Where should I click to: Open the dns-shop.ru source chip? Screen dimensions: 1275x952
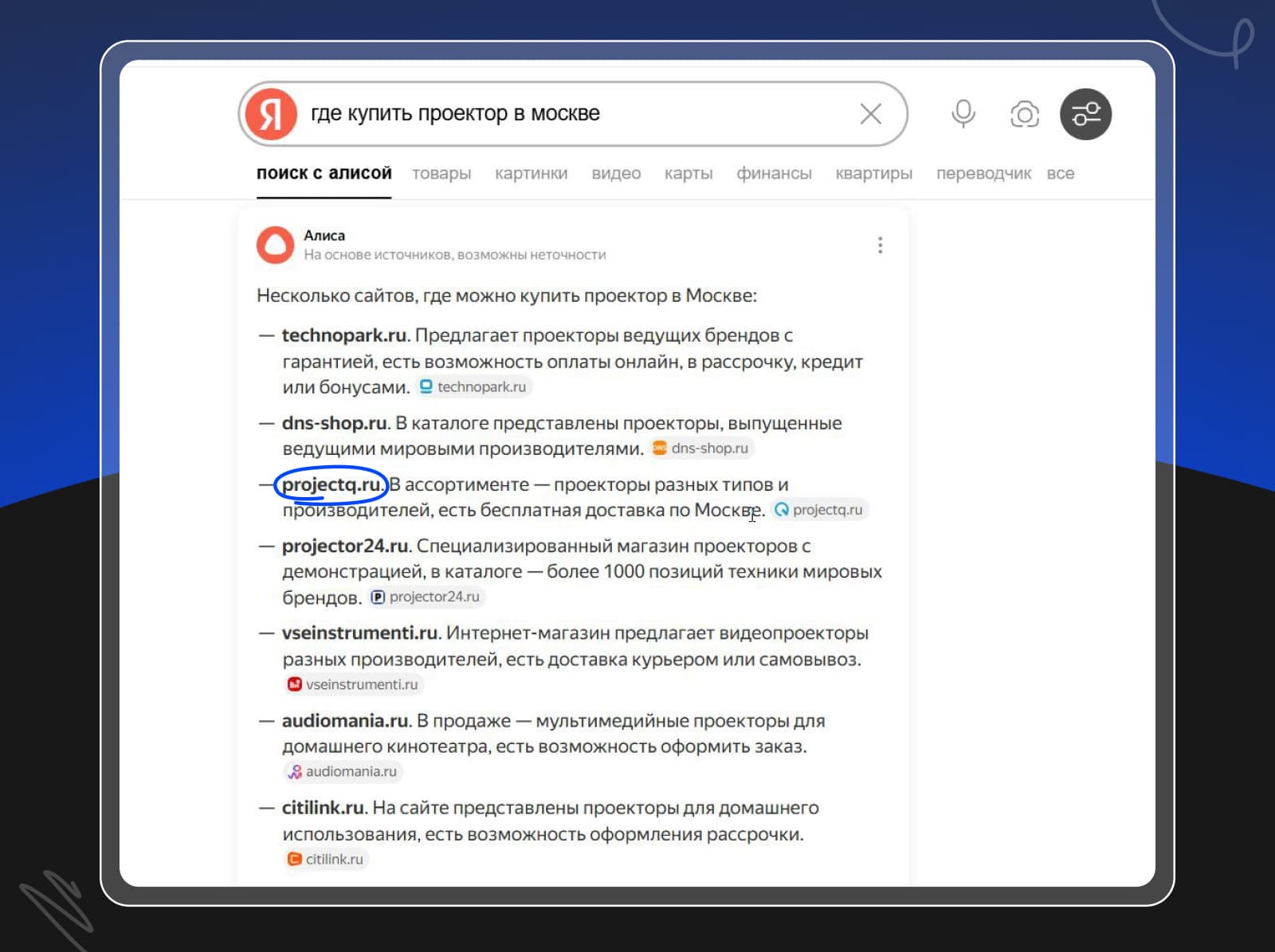702,448
